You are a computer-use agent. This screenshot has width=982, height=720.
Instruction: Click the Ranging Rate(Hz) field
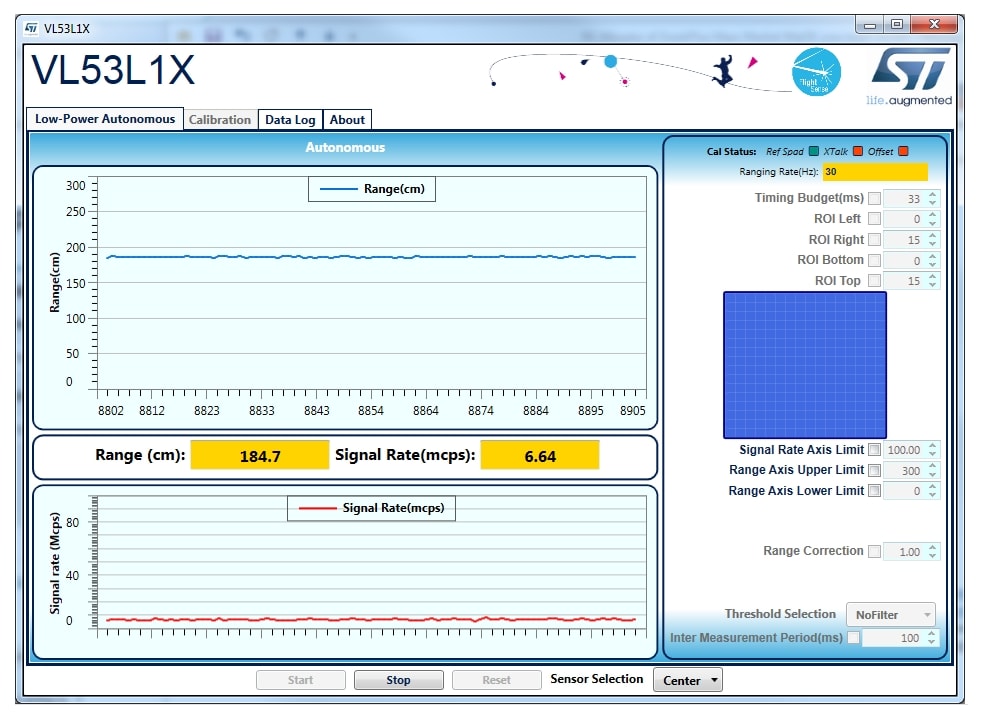[x=874, y=172]
